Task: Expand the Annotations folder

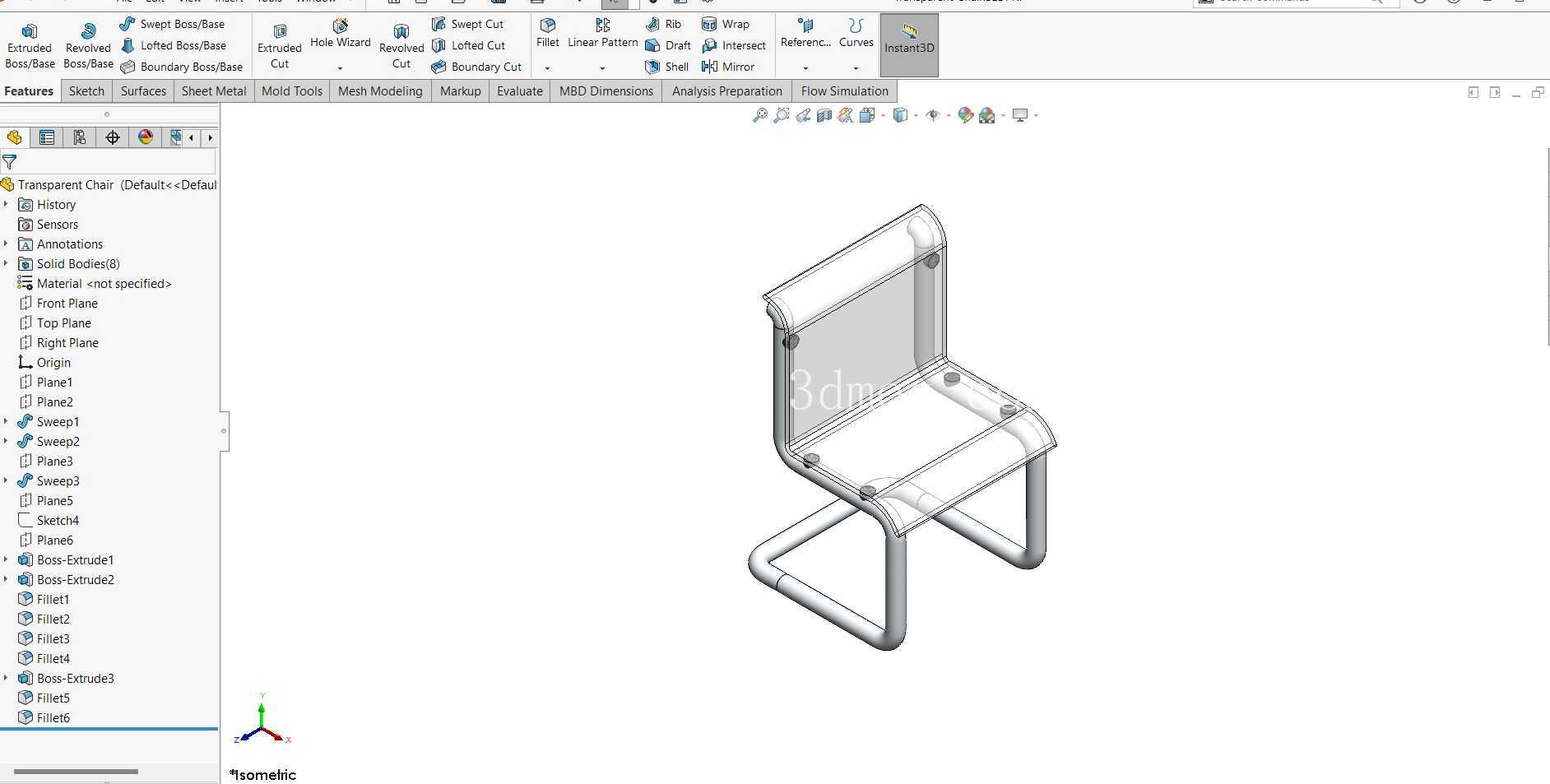Action: click(x=7, y=244)
